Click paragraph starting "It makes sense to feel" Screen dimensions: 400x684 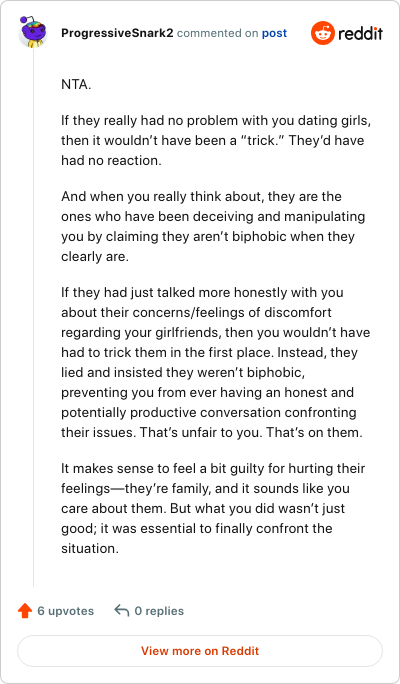pyautogui.click(x=213, y=508)
